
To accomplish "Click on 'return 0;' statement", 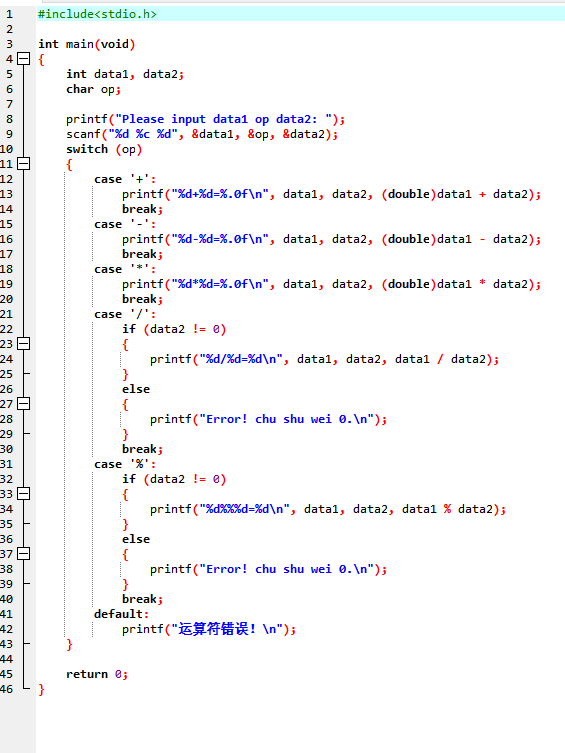I will [97, 674].
